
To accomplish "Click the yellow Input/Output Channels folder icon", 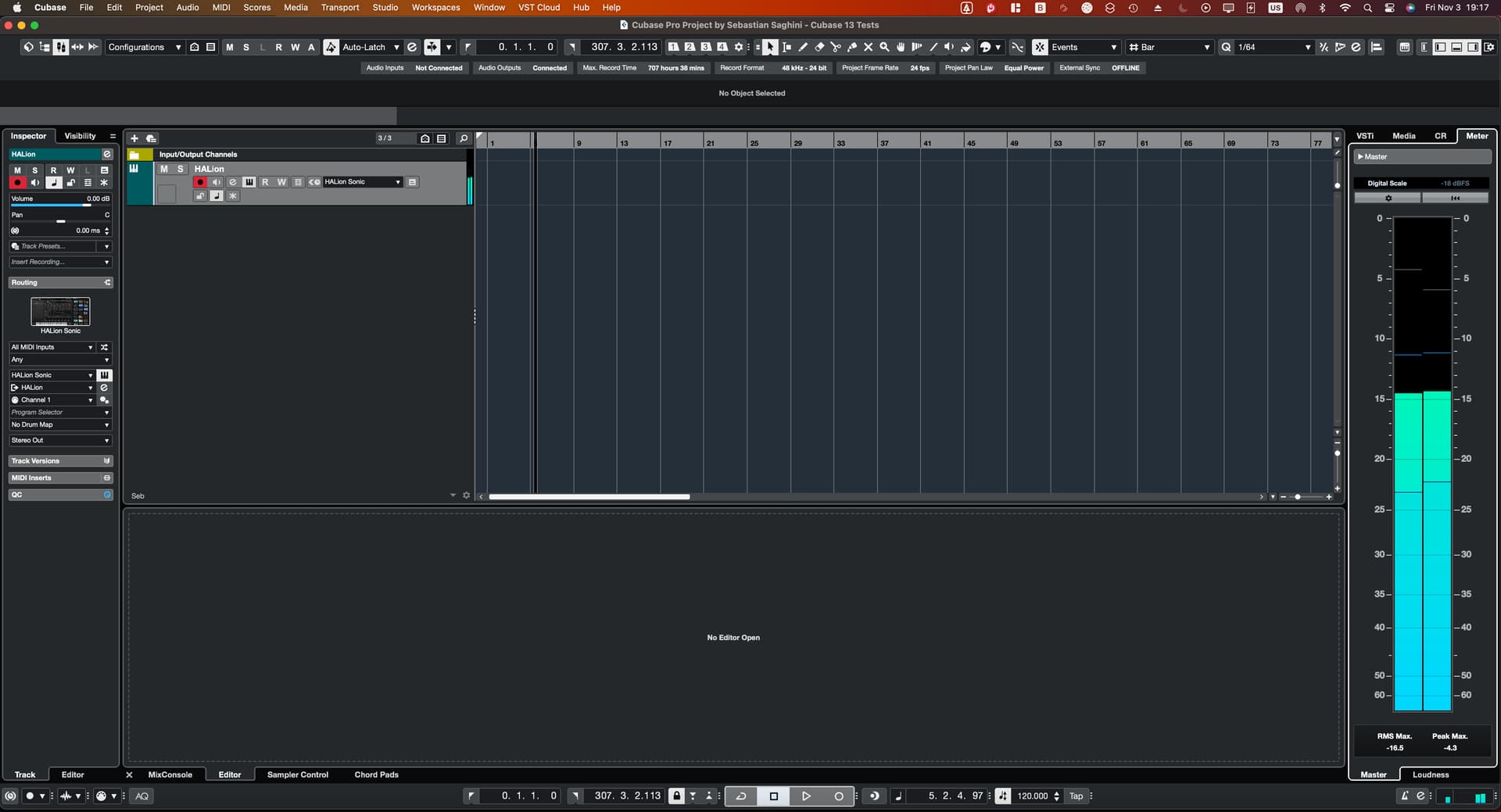I will click(134, 155).
